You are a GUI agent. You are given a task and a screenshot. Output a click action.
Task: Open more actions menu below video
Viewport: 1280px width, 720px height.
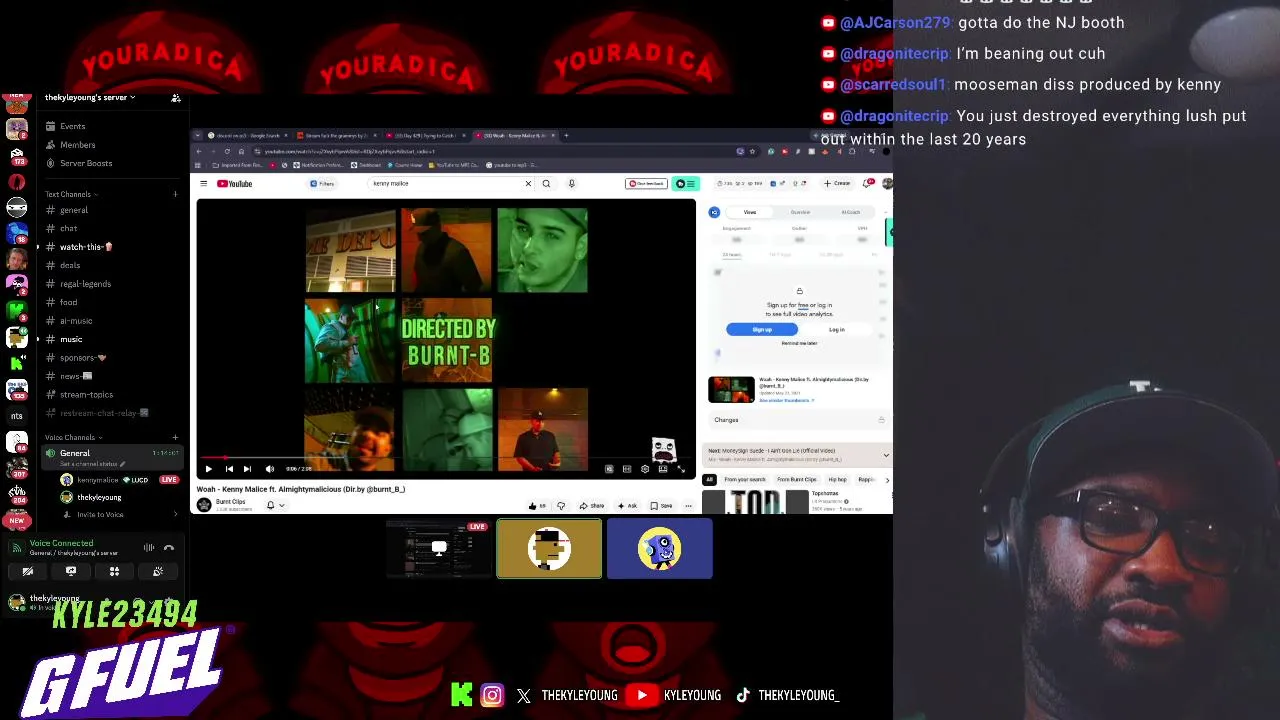688,506
